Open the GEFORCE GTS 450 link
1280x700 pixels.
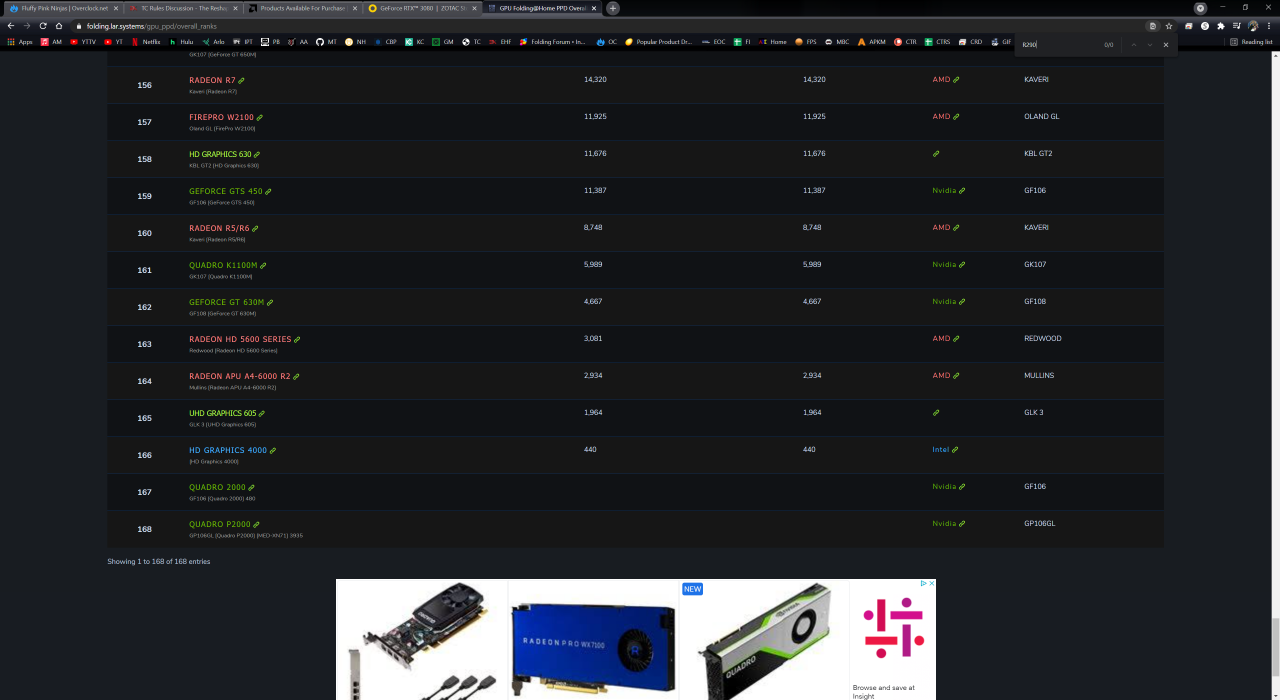coord(225,191)
